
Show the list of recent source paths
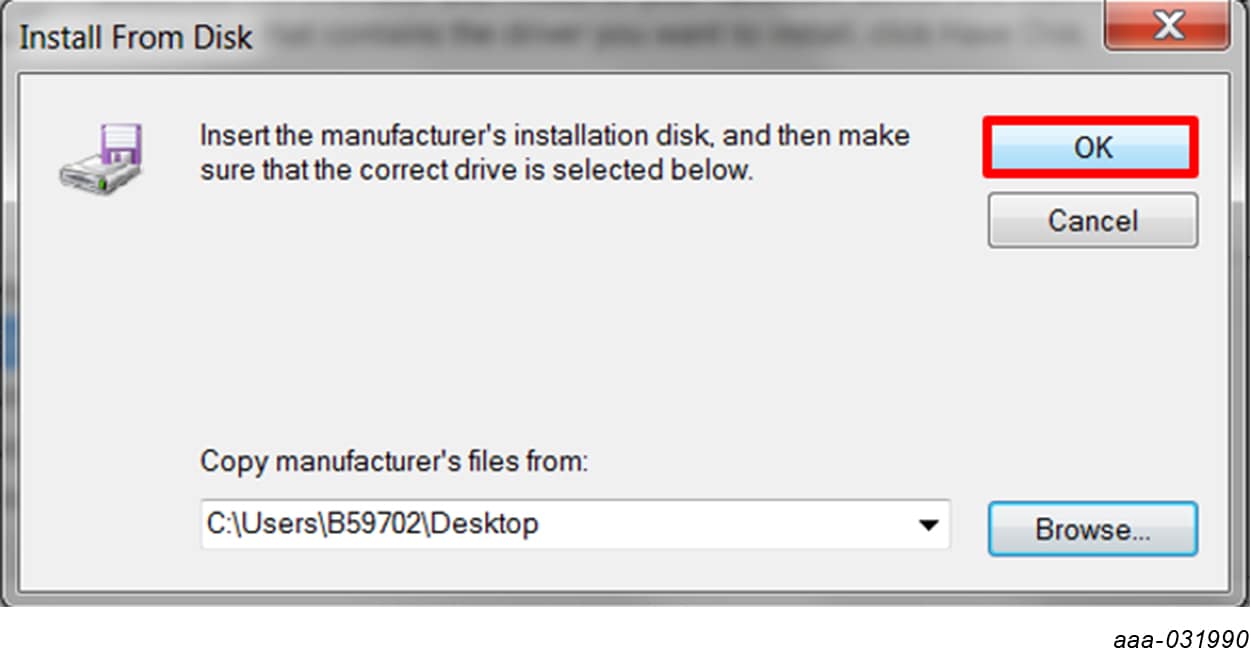coord(929,525)
